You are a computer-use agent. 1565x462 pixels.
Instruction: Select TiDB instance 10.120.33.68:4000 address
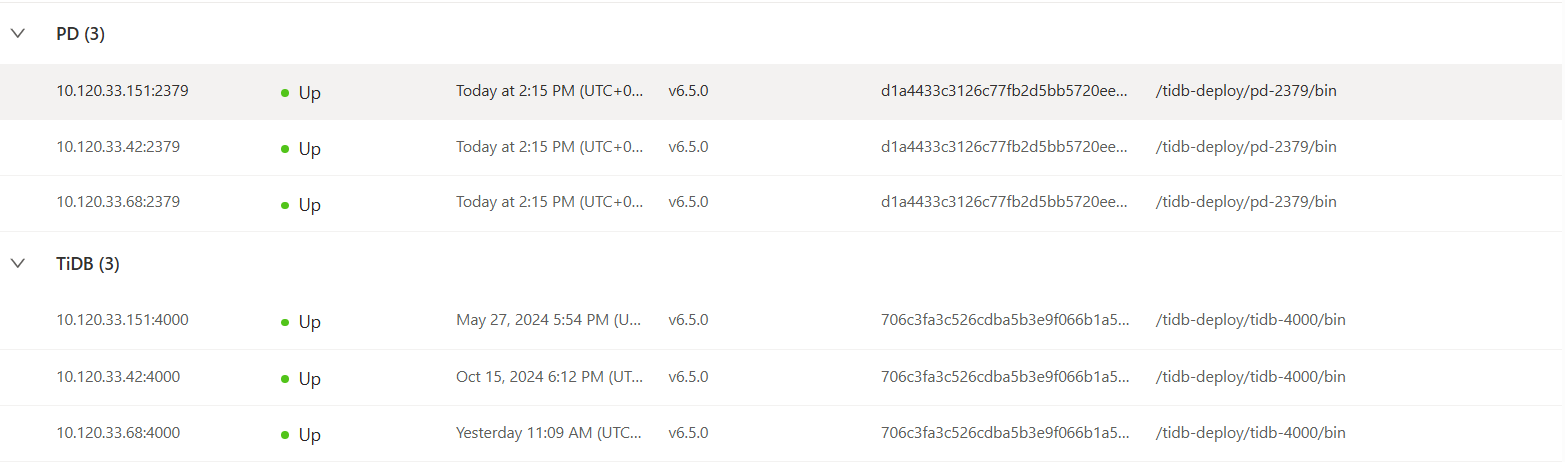pyautogui.click(x=118, y=433)
